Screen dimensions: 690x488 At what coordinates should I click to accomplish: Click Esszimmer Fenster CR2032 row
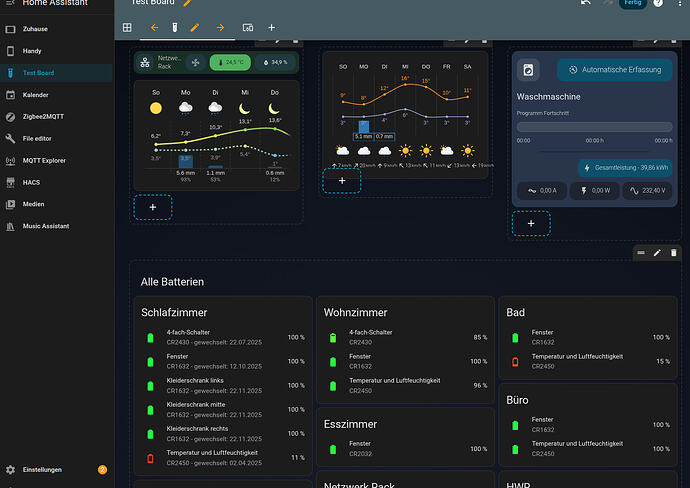point(405,449)
